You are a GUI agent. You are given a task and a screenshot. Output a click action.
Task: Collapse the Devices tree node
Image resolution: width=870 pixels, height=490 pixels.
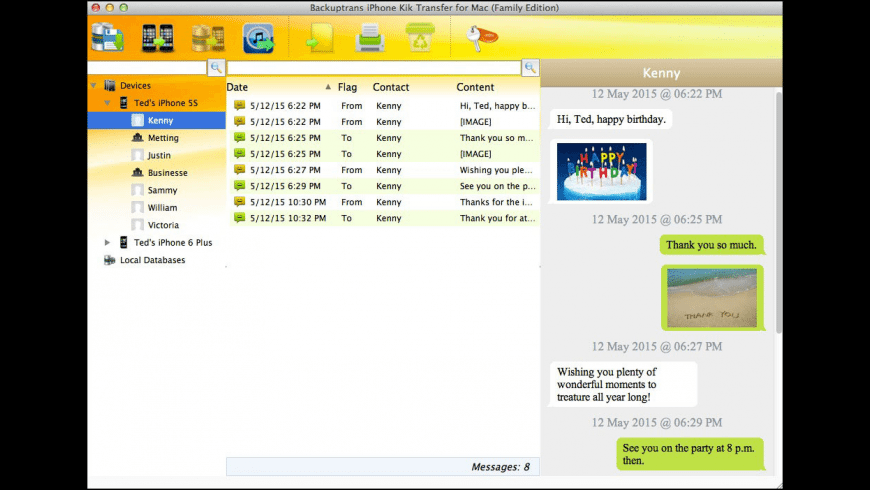[93, 85]
